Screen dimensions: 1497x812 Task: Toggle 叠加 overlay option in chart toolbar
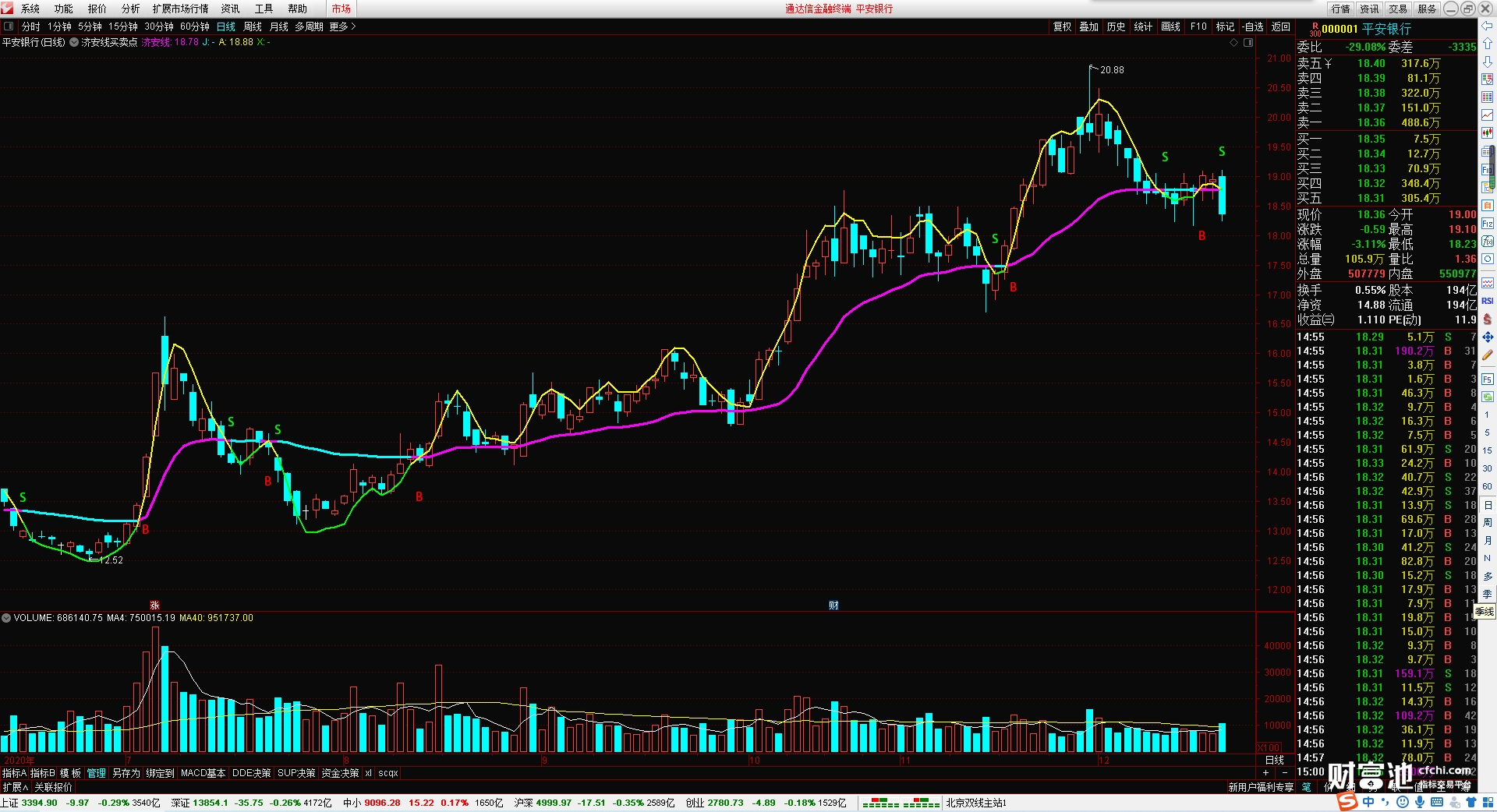coord(1088,26)
